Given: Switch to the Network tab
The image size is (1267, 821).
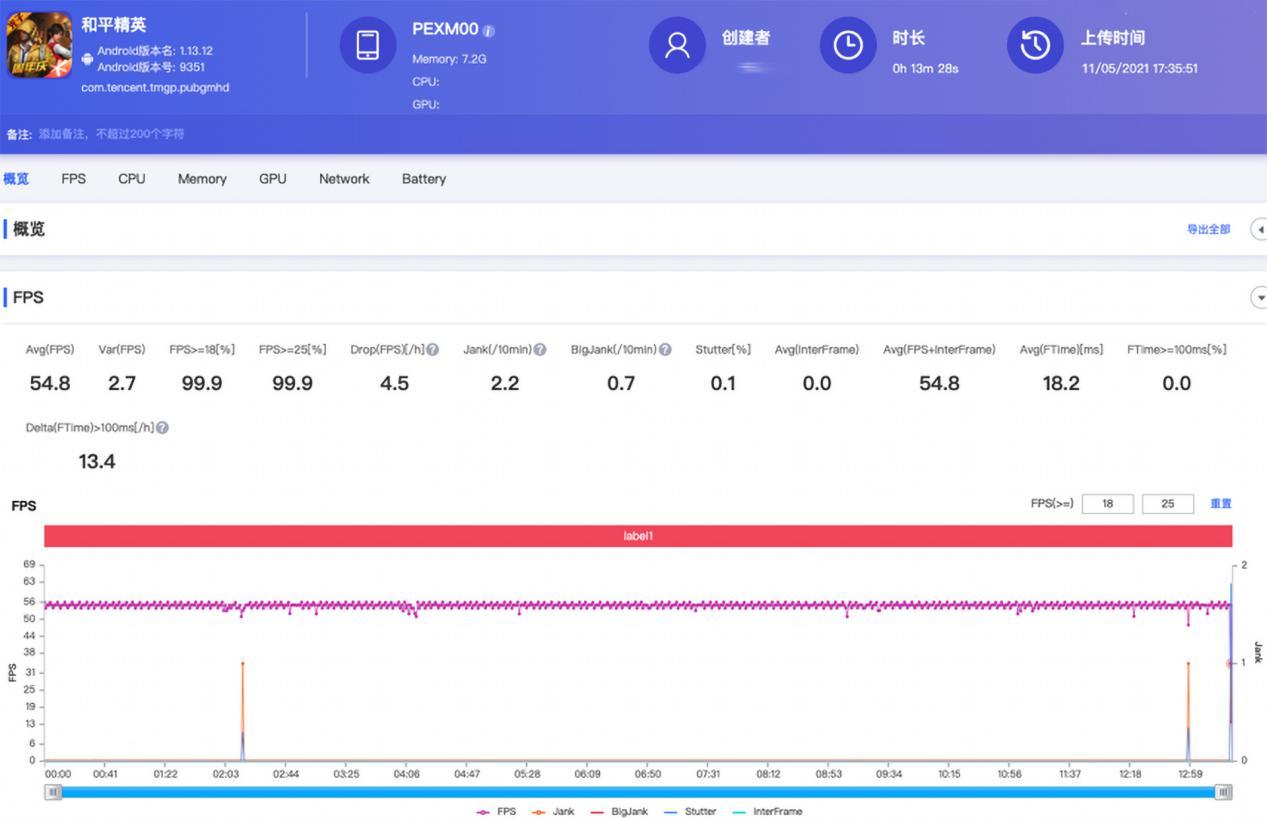Looking at the screenshot, I should click(344, 179).
